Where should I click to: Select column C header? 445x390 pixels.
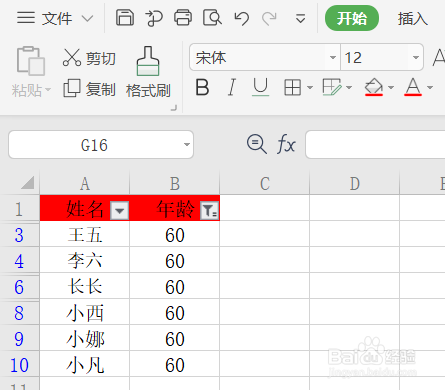point(265,183)
